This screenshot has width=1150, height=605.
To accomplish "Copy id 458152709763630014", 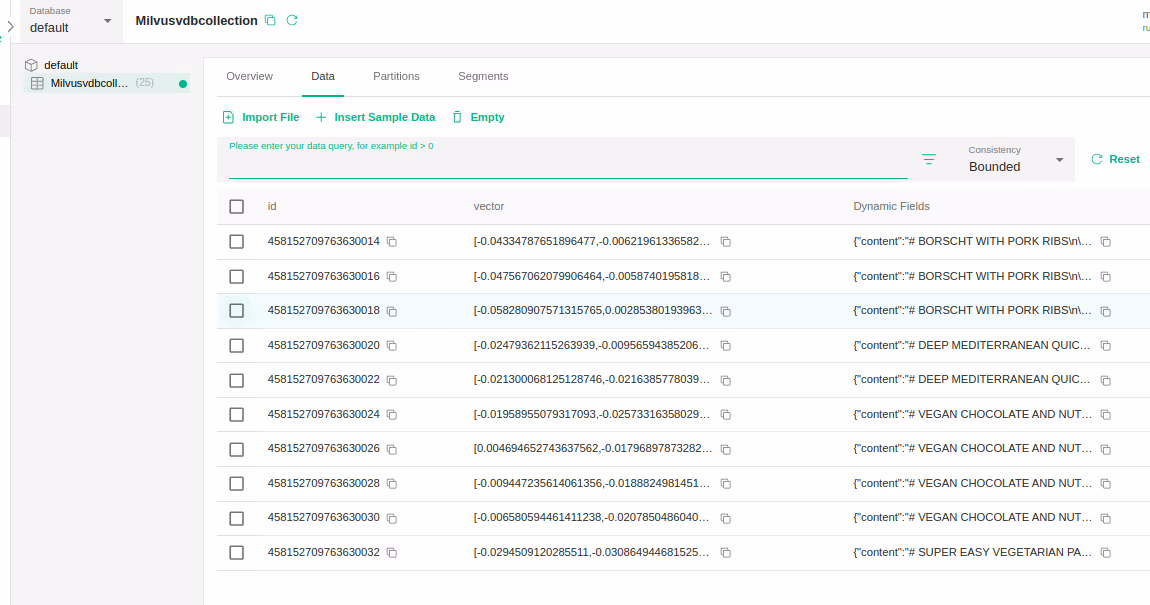I will click(x=392, y=242).
